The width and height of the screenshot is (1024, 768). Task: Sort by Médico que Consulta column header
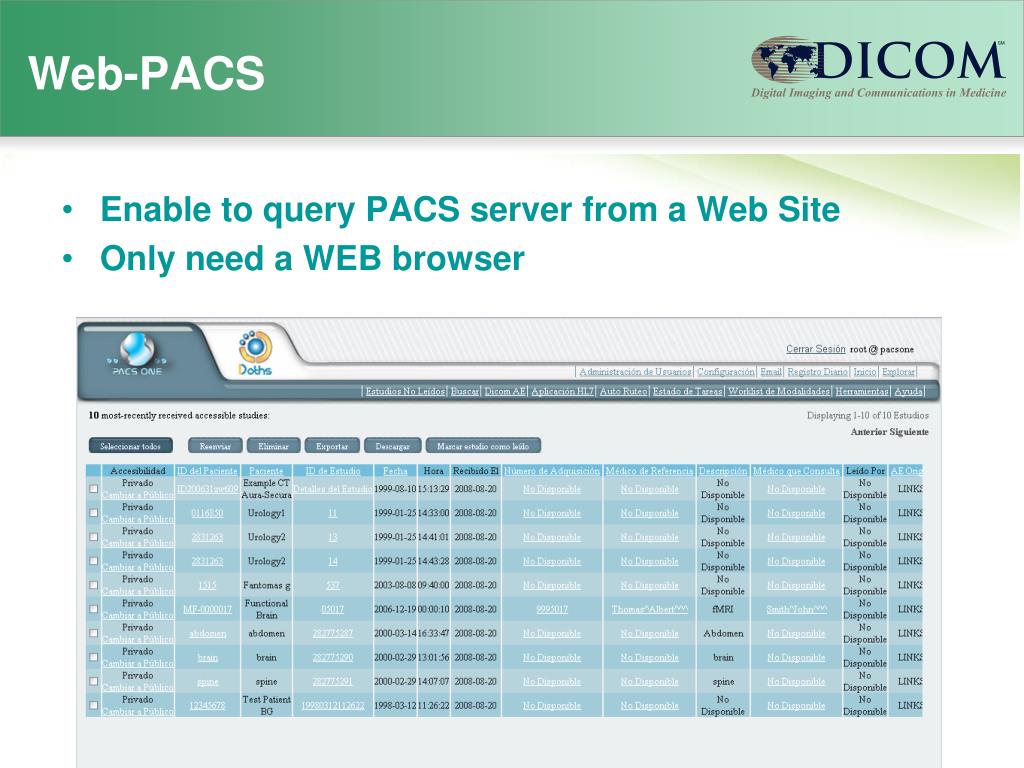tap(795, 471)
